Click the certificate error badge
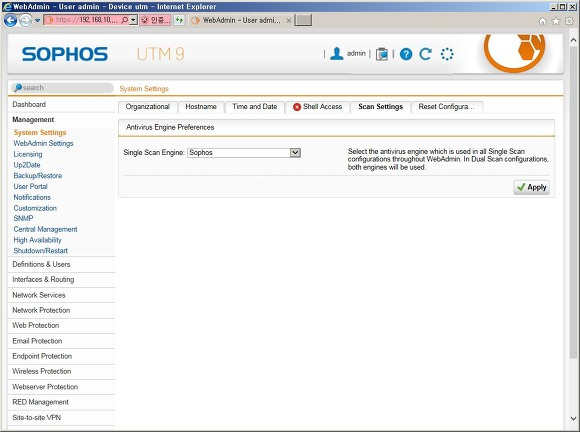580x432 pixels. (156, 20)
